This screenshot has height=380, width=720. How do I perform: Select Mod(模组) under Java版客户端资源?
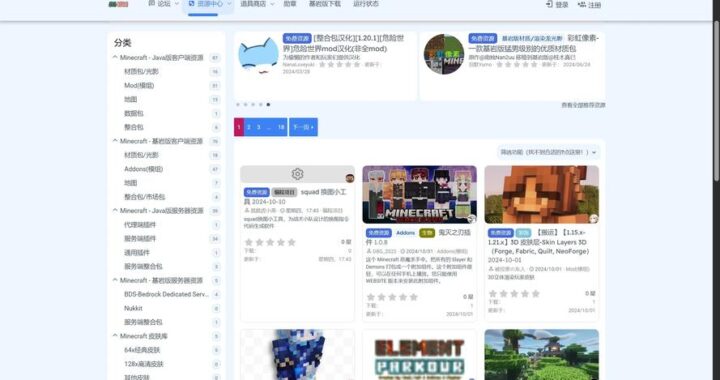pos(139,85)
